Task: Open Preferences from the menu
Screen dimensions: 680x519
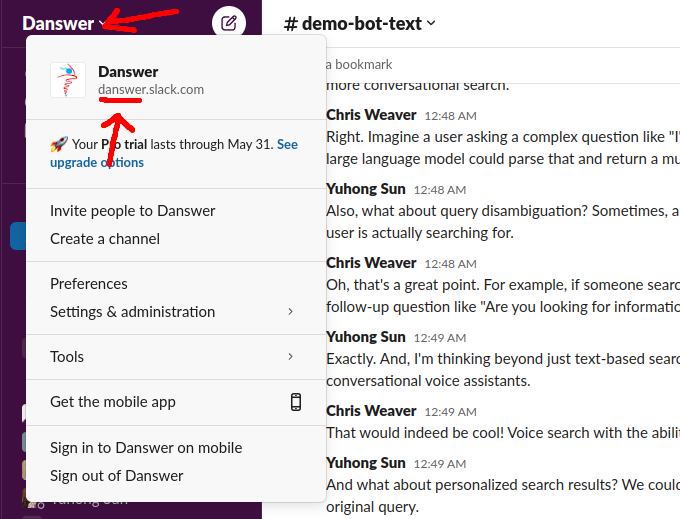Action: [89, 284]
